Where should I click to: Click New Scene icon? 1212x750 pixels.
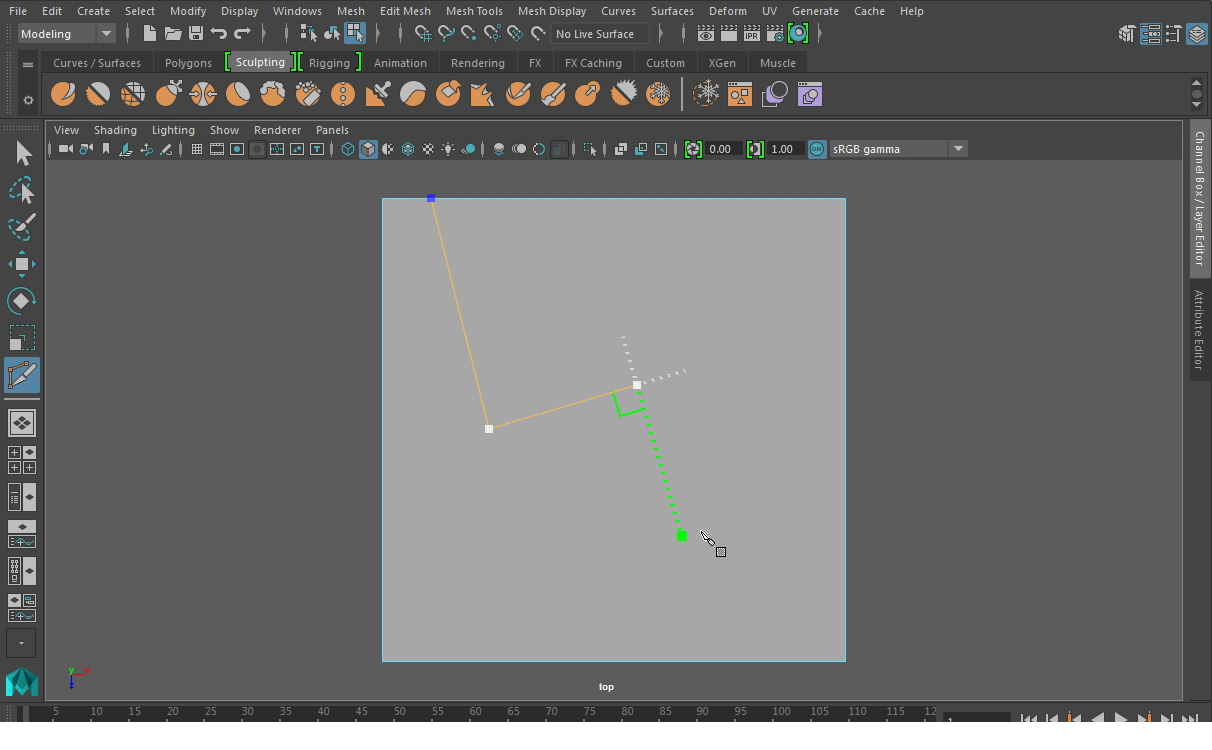pos(149,34)
